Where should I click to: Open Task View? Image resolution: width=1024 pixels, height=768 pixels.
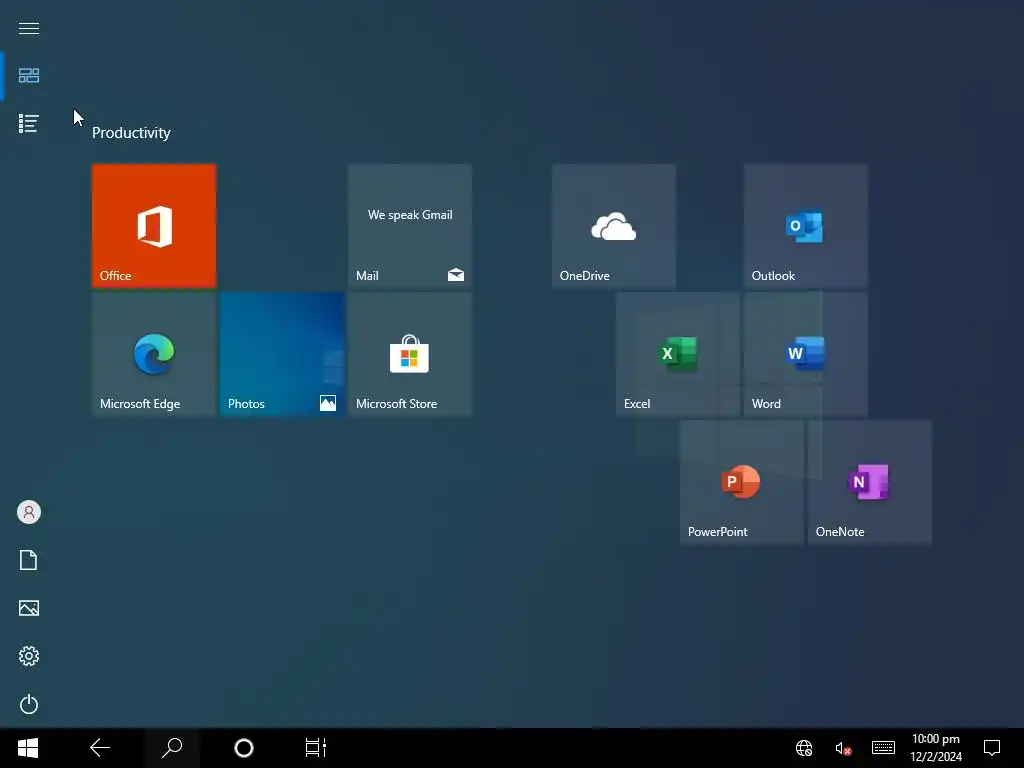[x=315, y=748]
